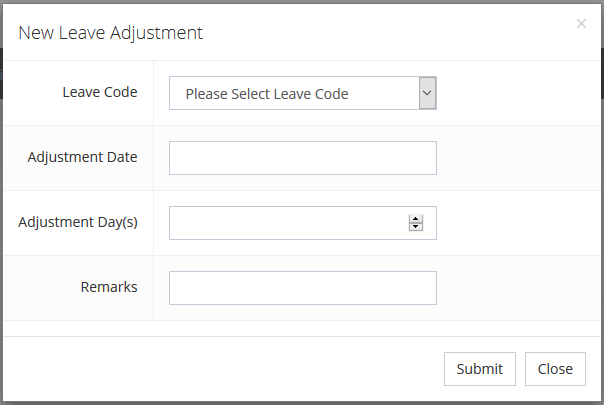Click the Adjustment Day(s) label
This screenshot has height=405, width=604.
coord(78,222)
